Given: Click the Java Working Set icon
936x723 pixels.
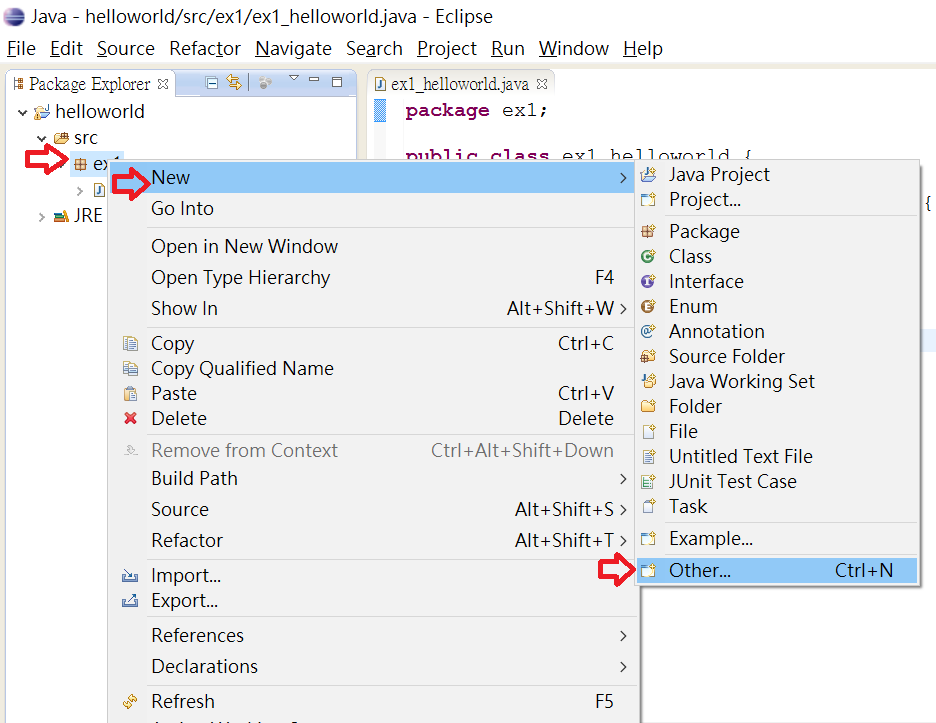Looking at the screenshot, I should pos(648,381).
